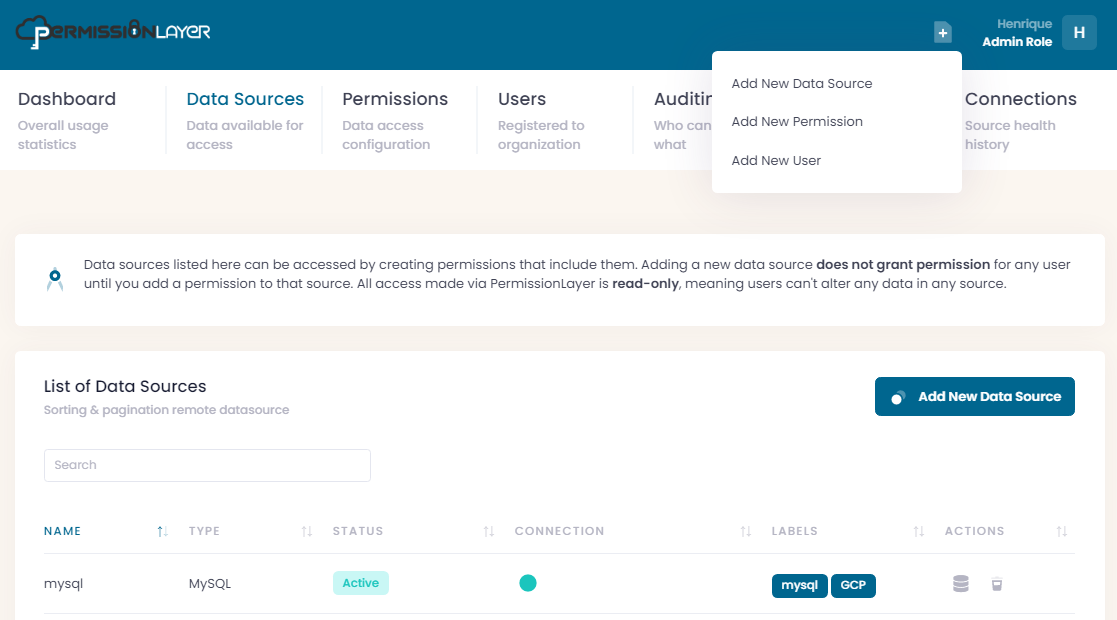This screenshot has height=620, width=1117.
Task: Choose Add New Data Source from dropdown menu
Action: [x=801, y=84]
